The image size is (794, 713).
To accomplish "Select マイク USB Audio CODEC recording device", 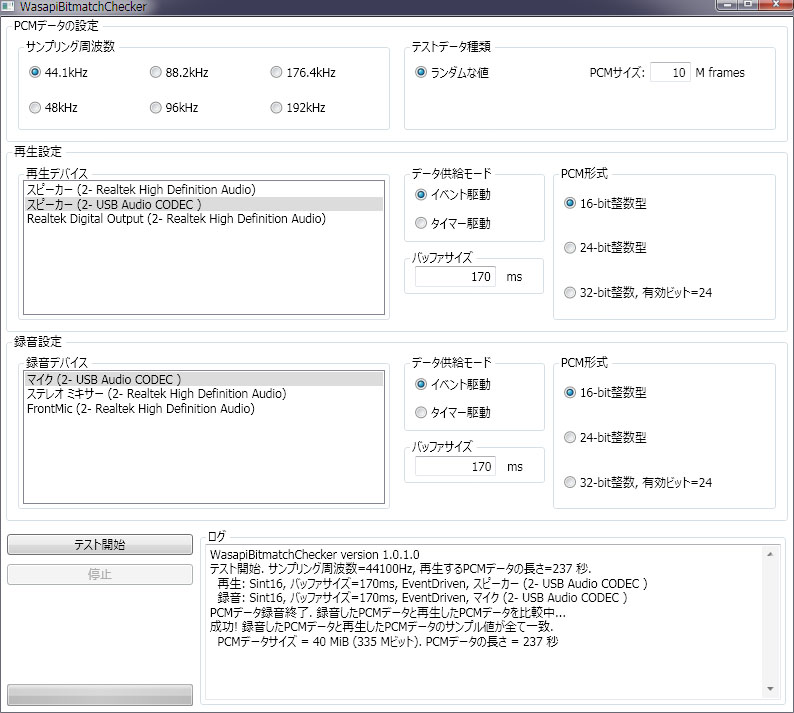I will [204, 379].
